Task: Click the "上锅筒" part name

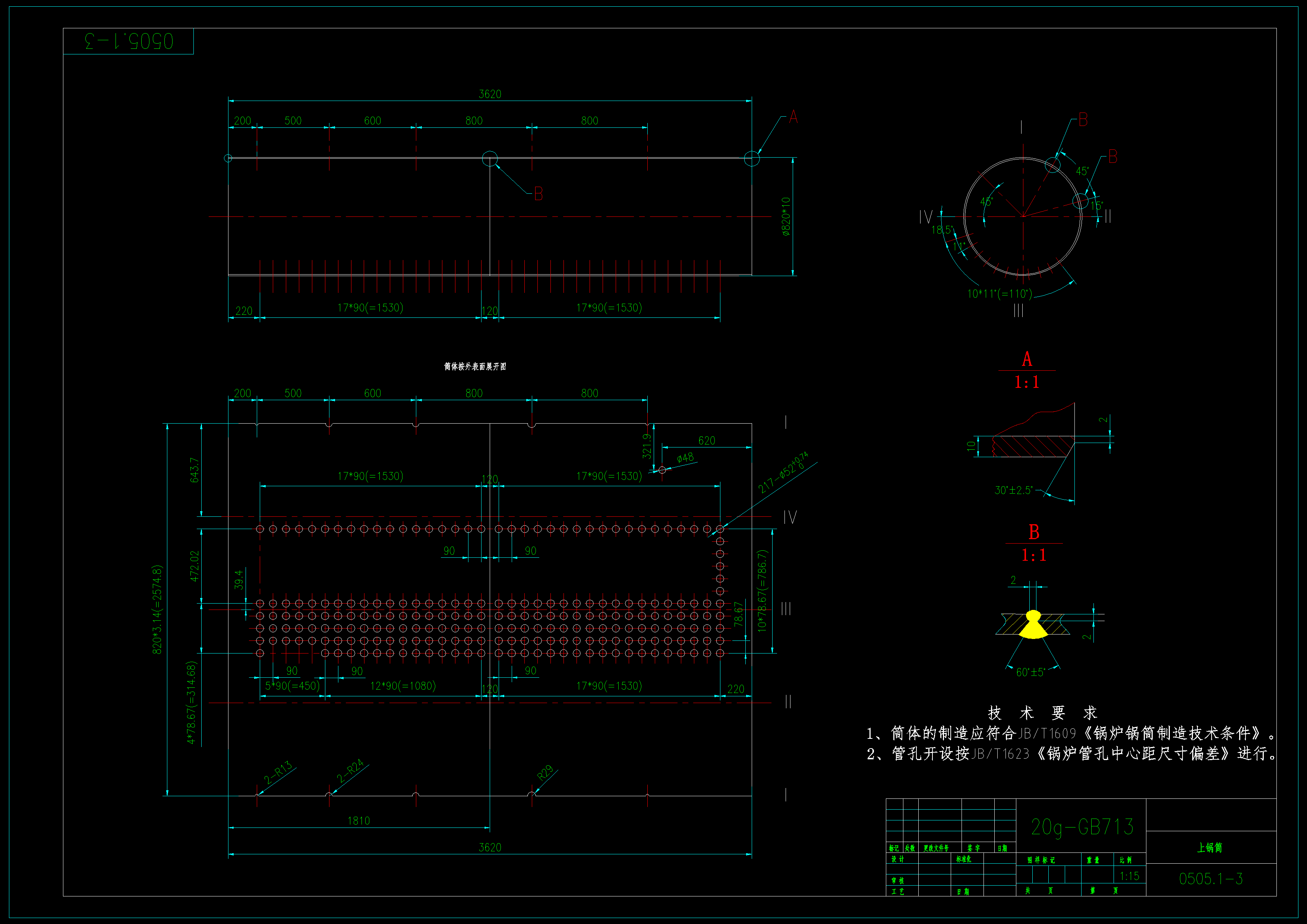Action: tap(1210, 848)
